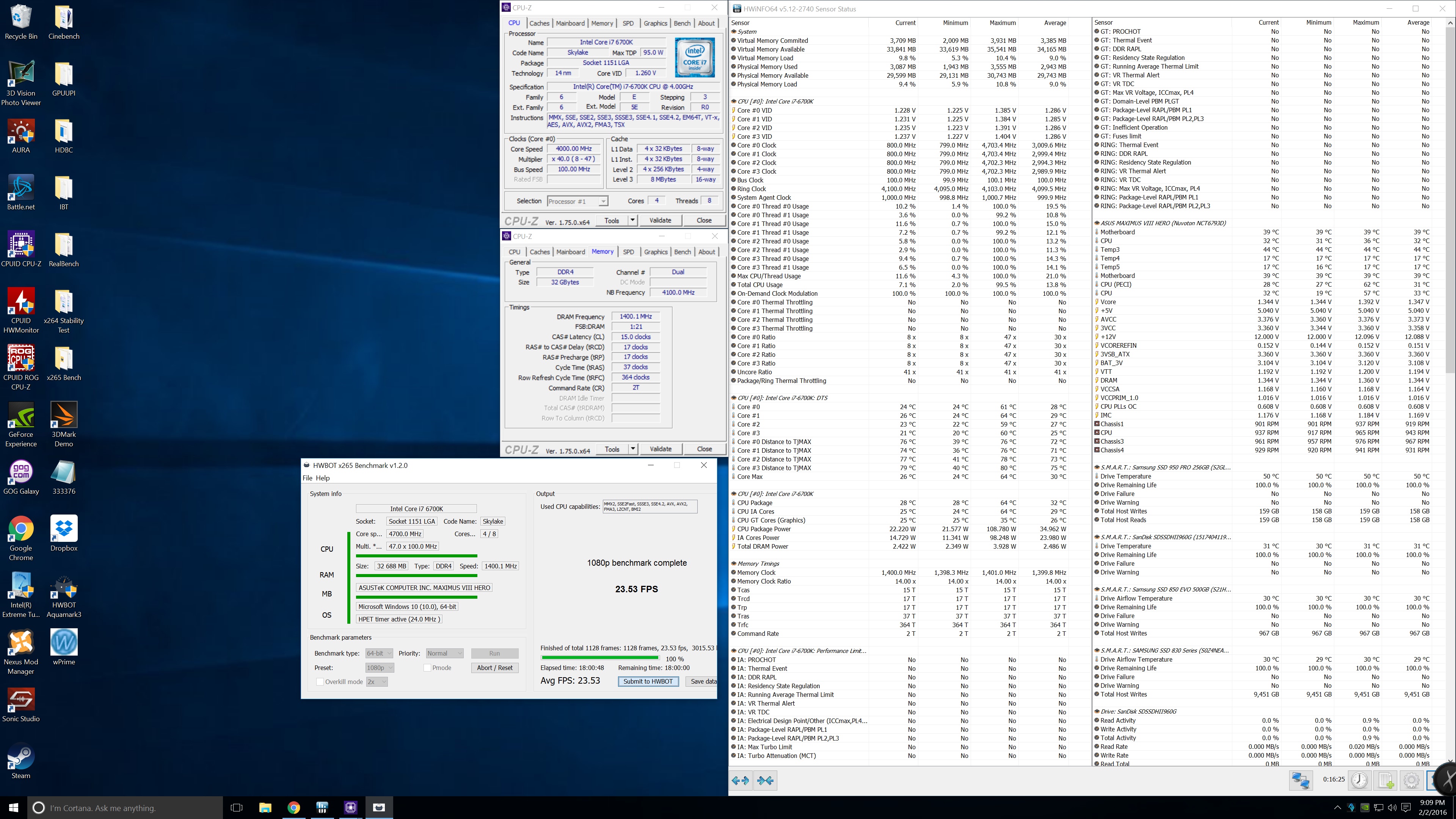Open File Explorer from taskbar

tap(265, 808)
